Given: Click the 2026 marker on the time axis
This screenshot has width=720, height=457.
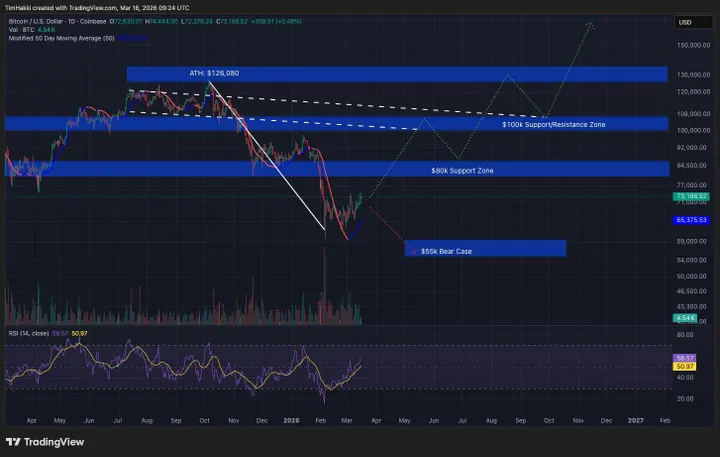Looking at the screenshot, I should coord(293,422).
